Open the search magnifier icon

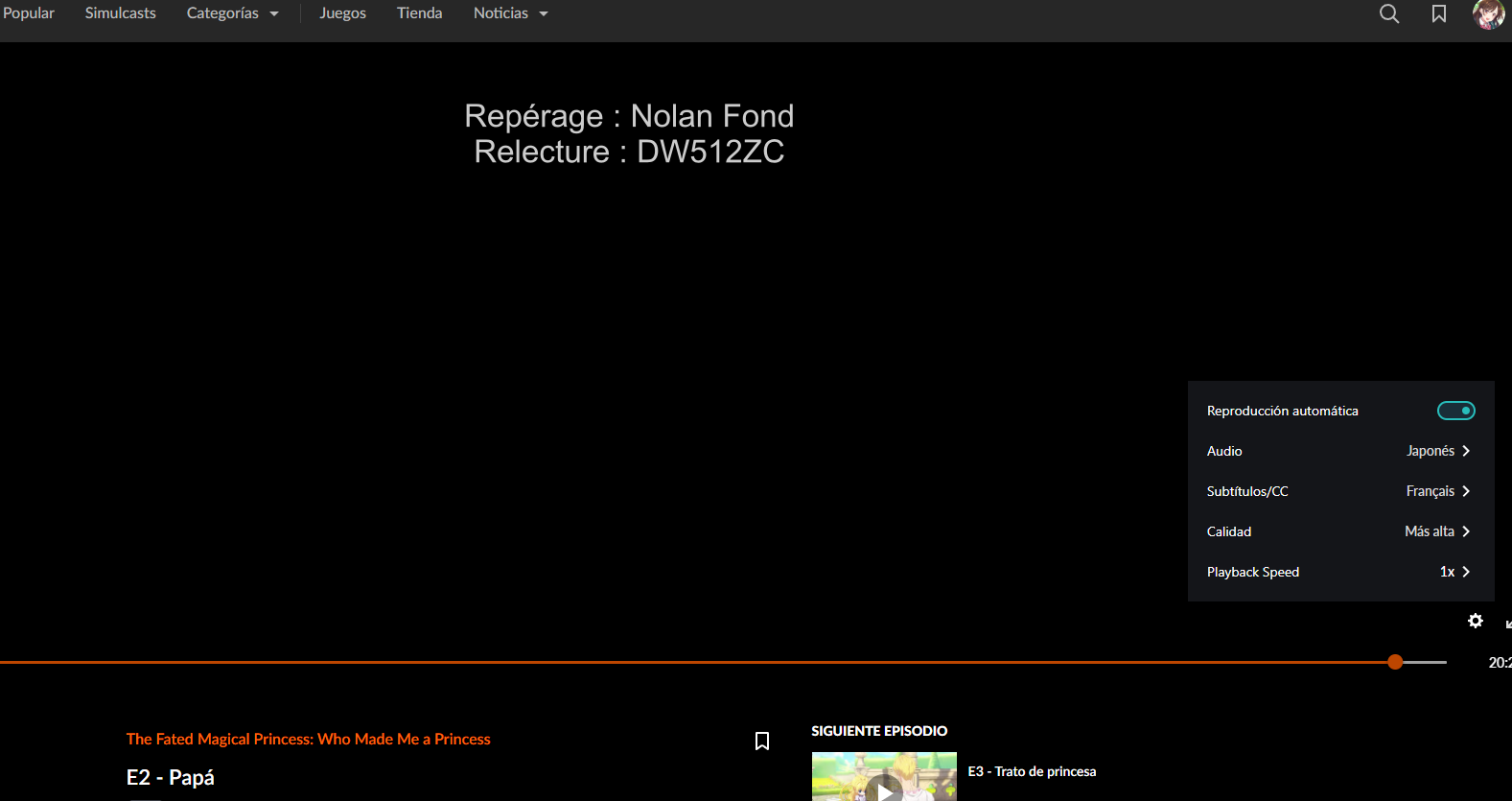click(1388, 13)
